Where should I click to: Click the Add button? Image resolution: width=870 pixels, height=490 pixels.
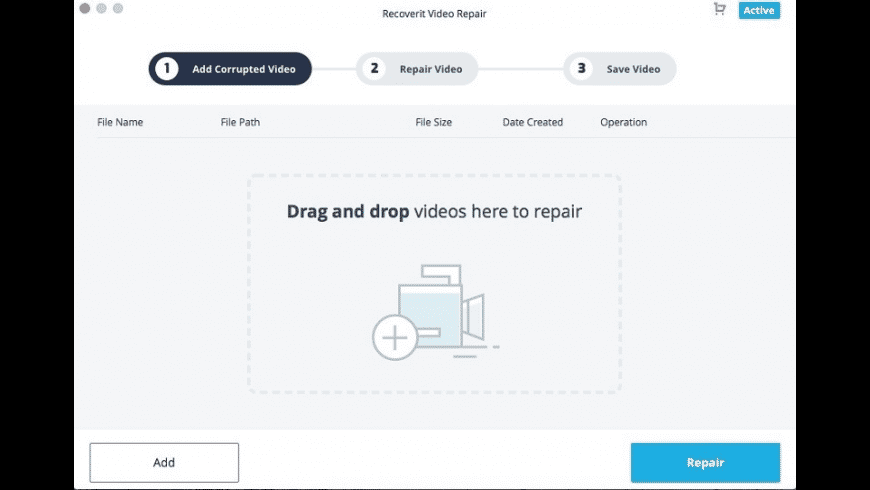[164, 462]
